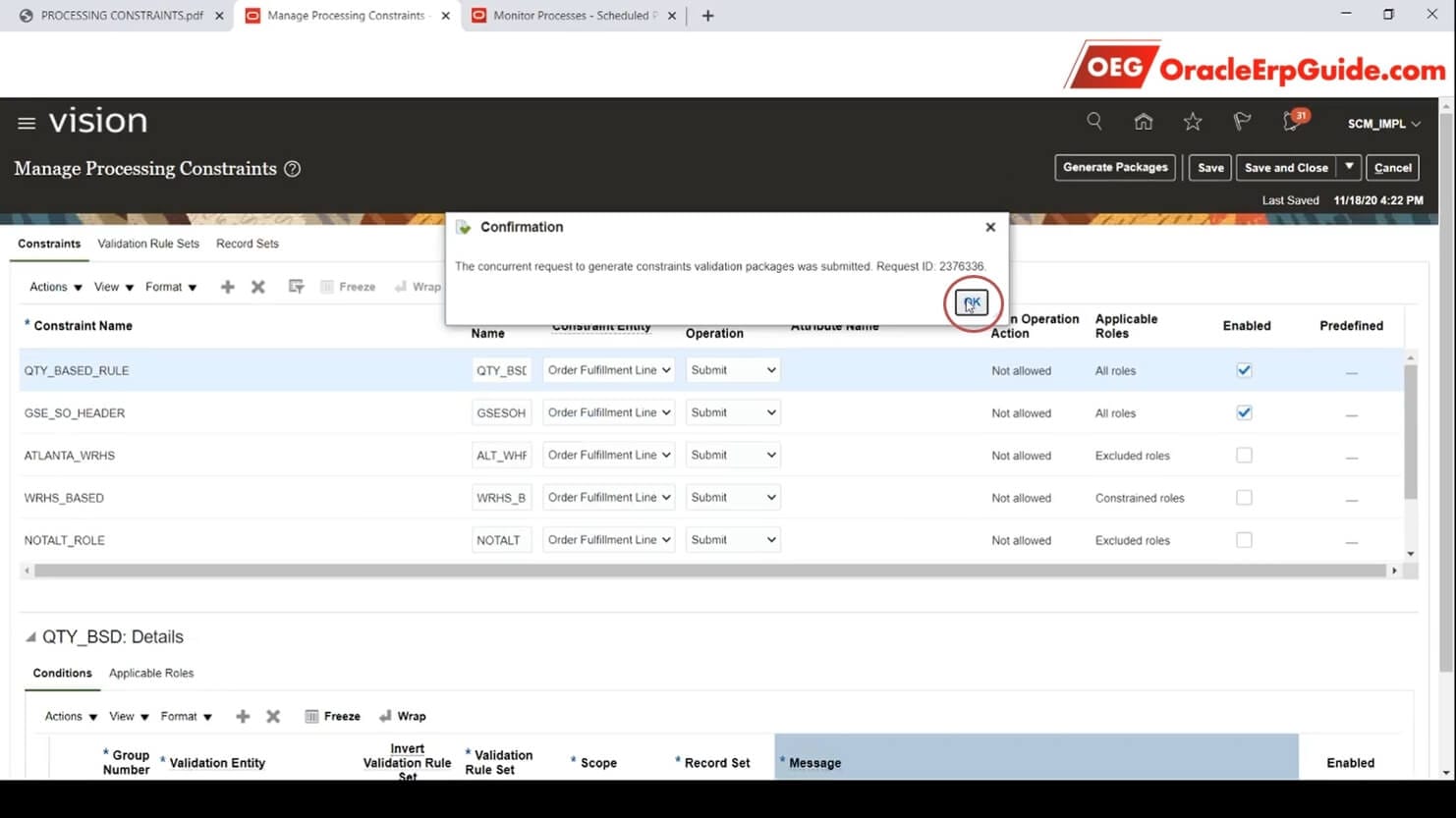Select the WRHS_BASED constraint row name
The height and width of the screenshot is (818, 1456).
coord(64,498)
